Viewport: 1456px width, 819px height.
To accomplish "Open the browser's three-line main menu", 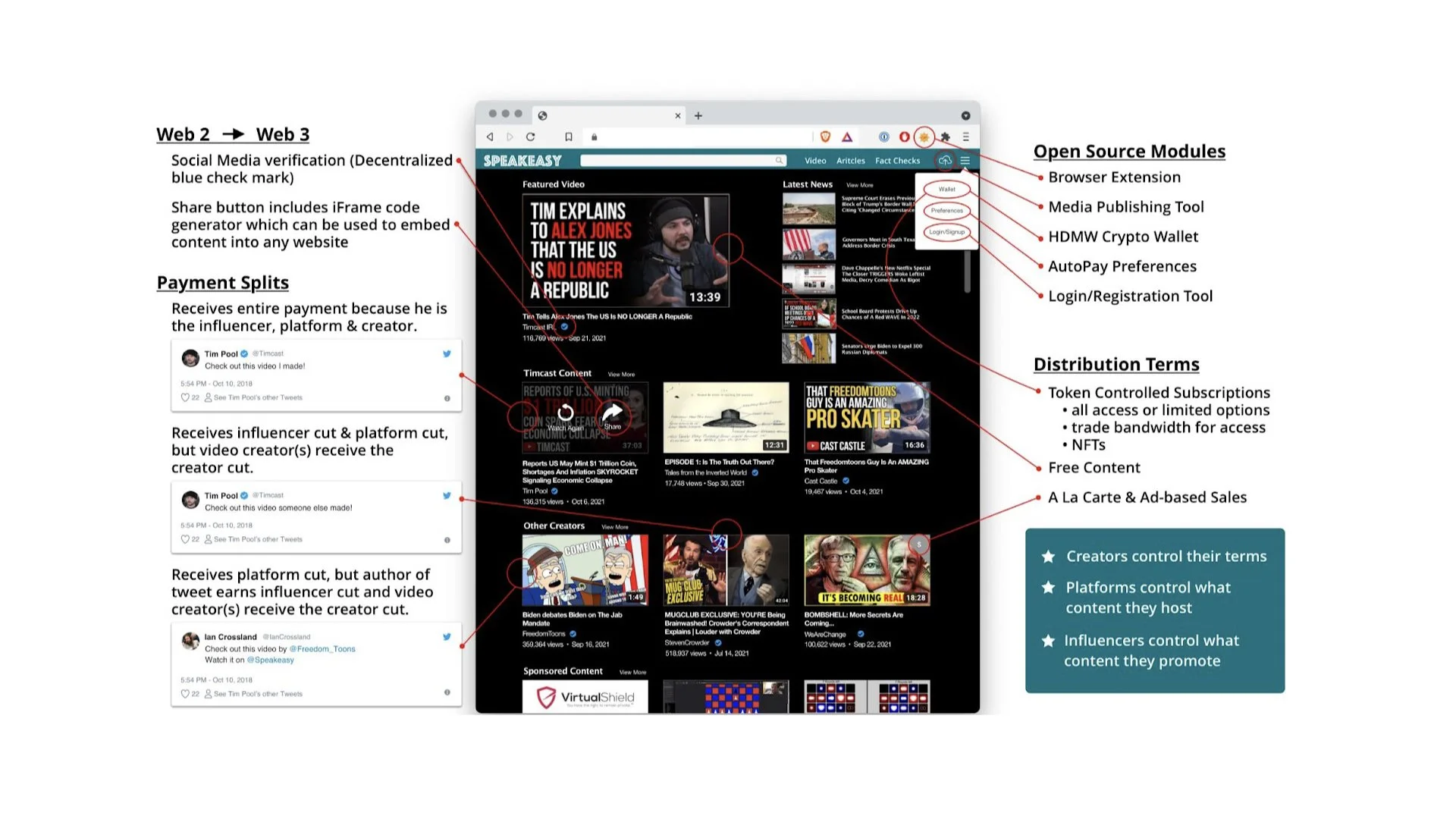I will point(965,137).
